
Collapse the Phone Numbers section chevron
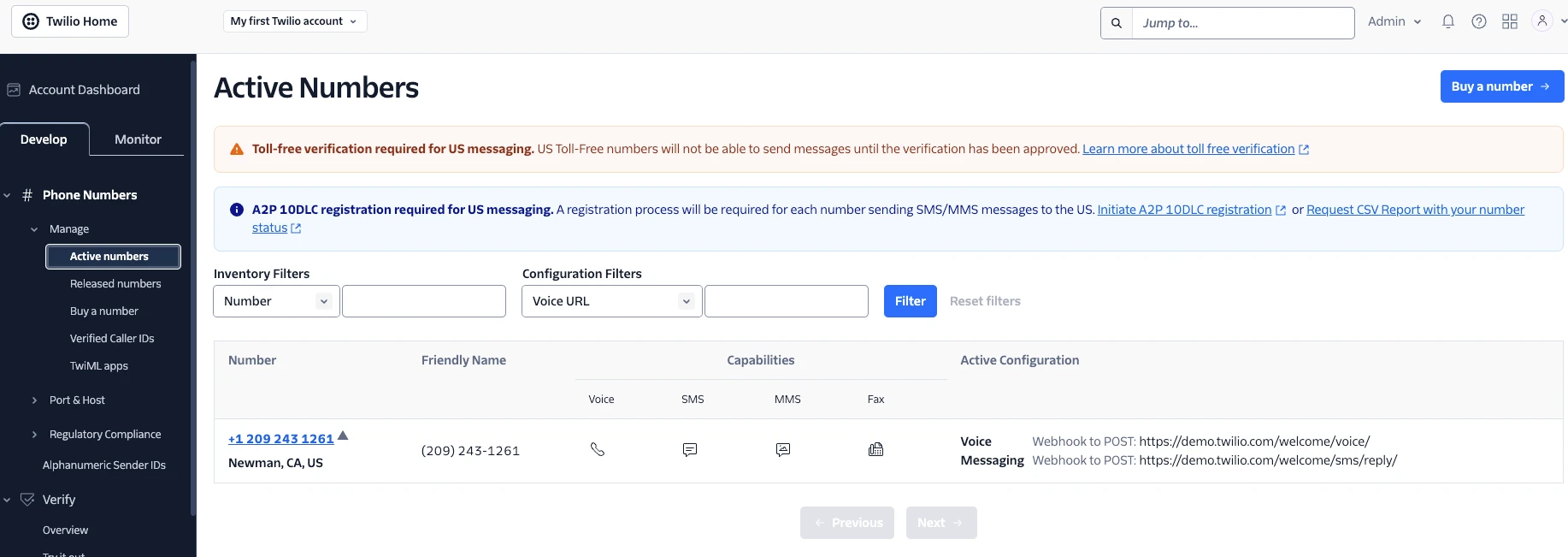[x=8, y=195]
